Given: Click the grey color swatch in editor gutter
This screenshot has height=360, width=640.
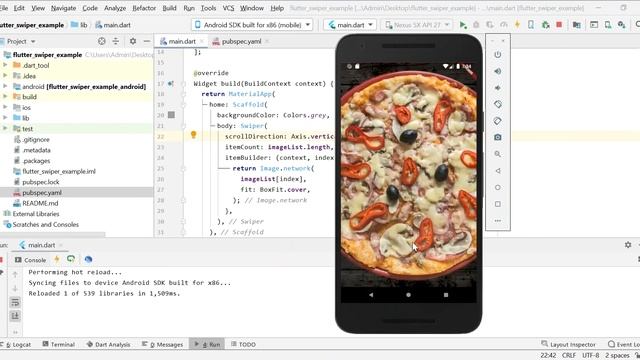Looking at the screenshot, I should pos(171,115).
